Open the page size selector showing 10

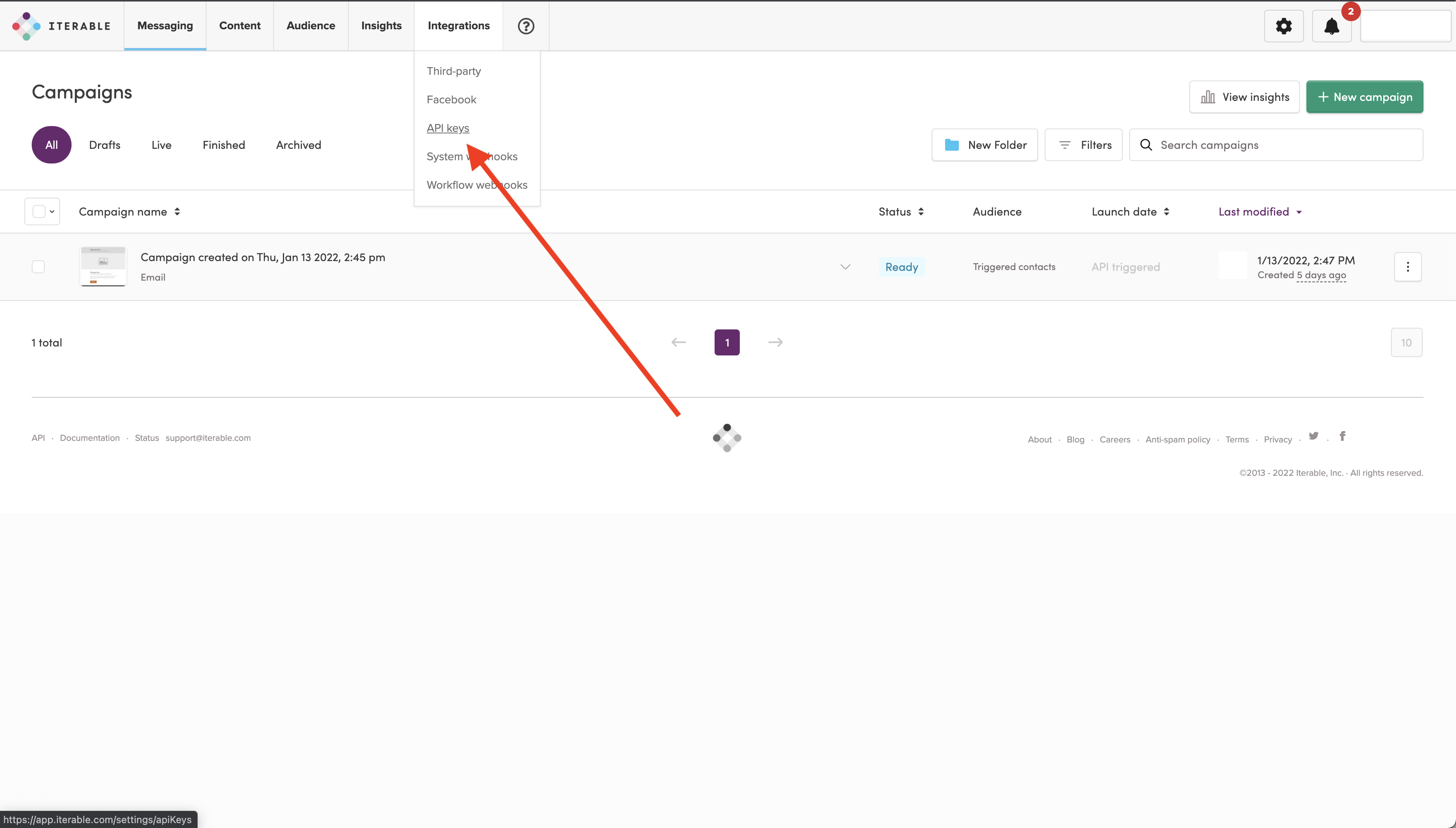[x=1406, y=342]
